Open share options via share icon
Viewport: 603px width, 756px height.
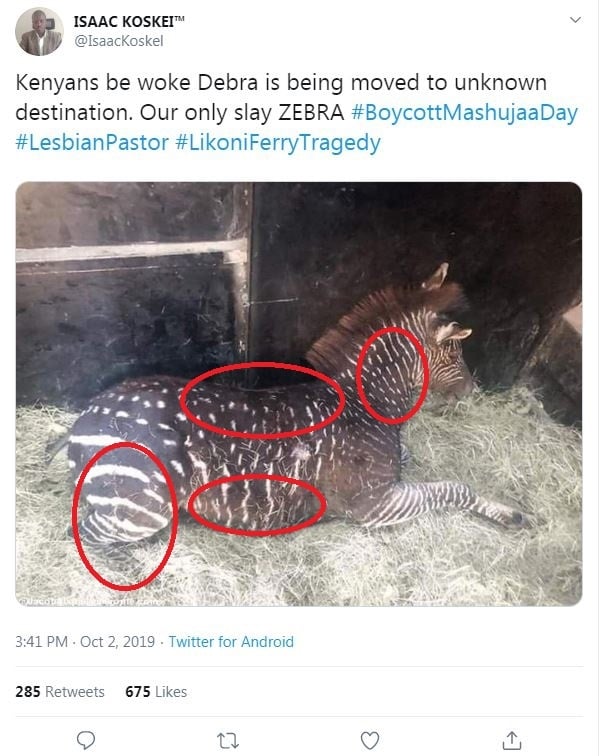[x=511, y=740]
